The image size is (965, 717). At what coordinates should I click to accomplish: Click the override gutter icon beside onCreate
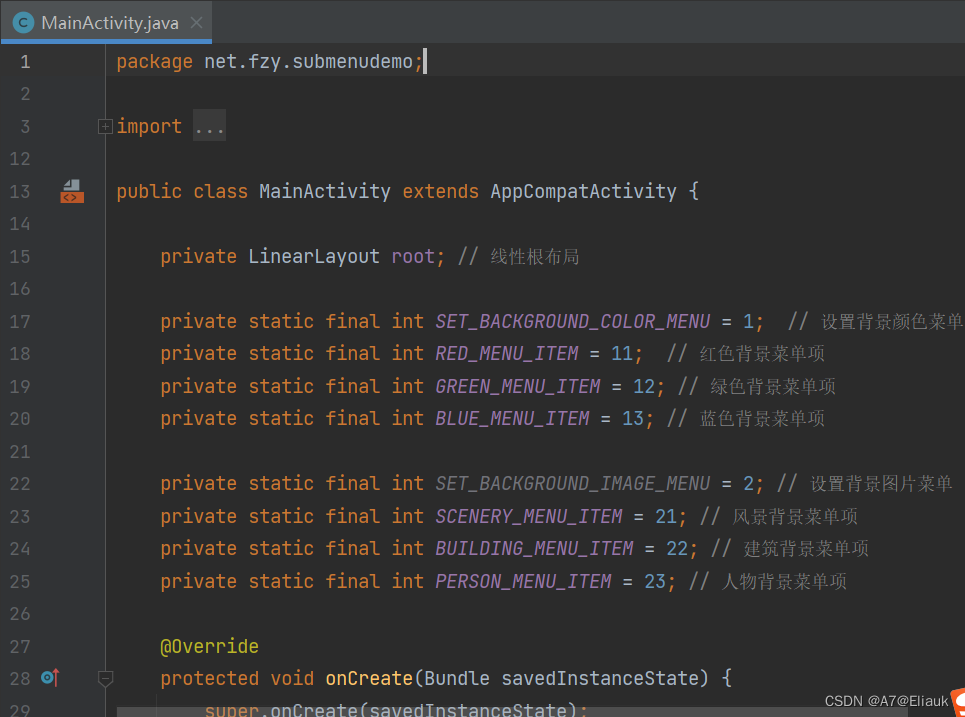tap(50, 678)
